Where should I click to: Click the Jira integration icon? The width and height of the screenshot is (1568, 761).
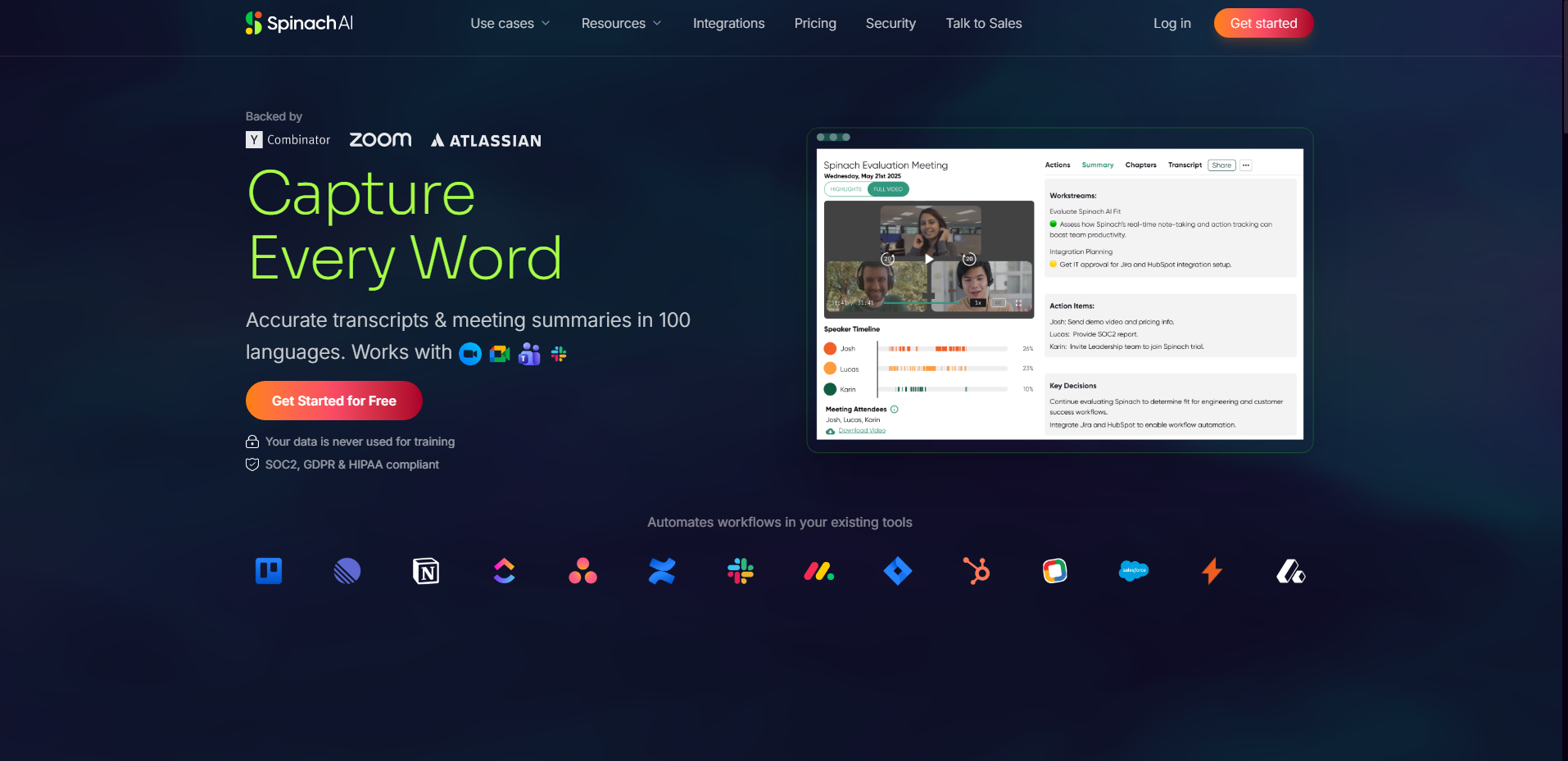click(898, 571)
